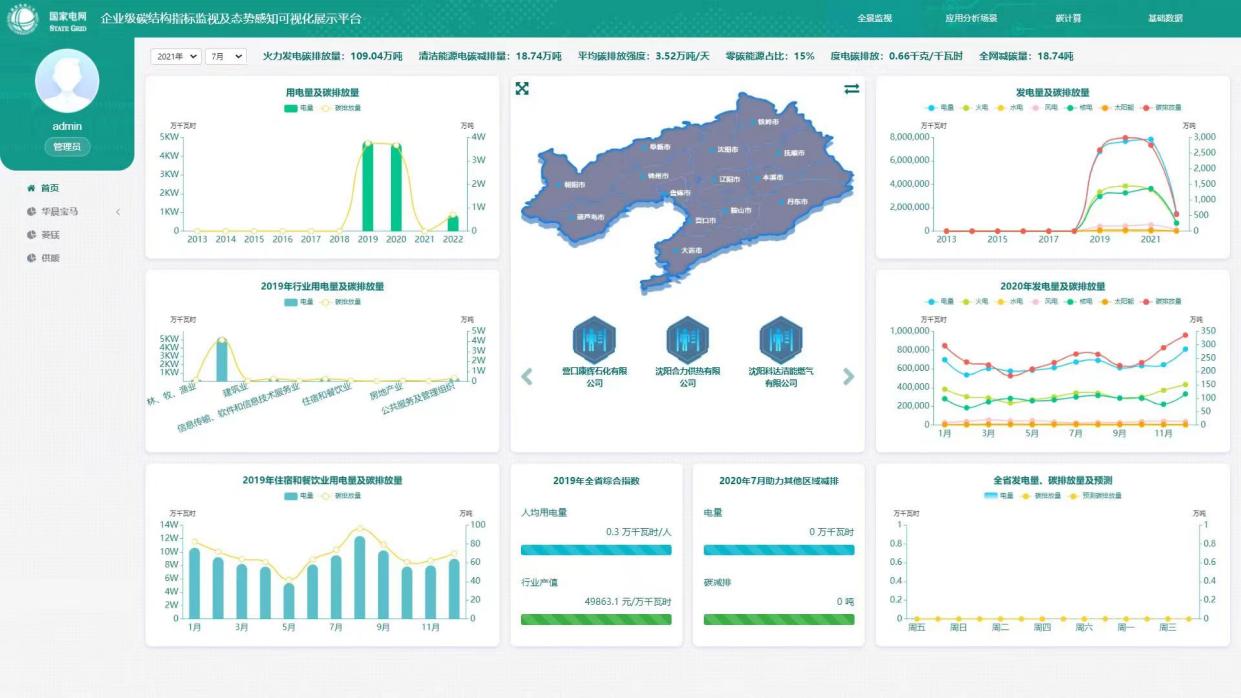Viewport: 1241px width, 698px height.
Task: Open the 7月 month dropdown
Action: tap(225, 57)
